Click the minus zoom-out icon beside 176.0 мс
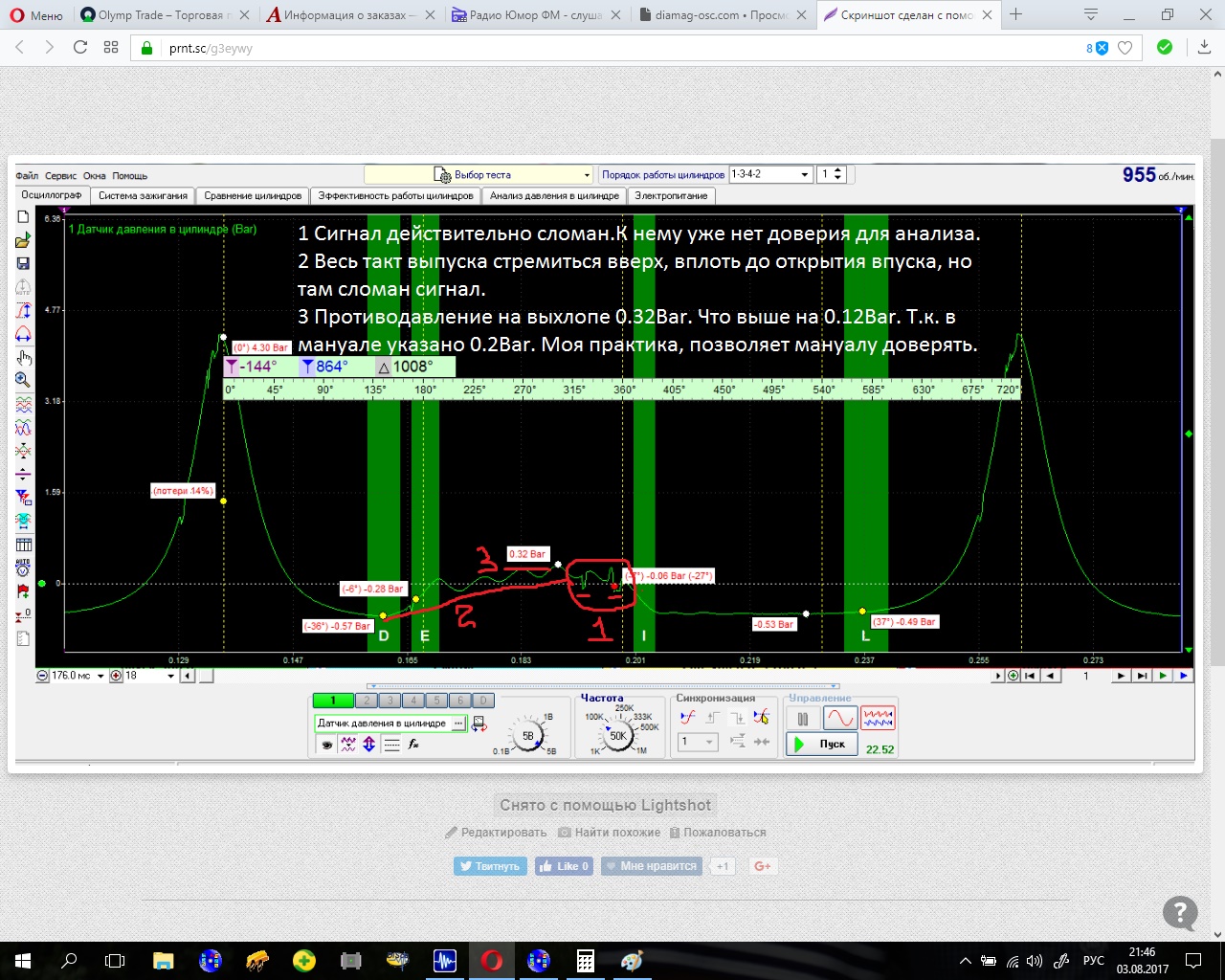The height and width of the screenshot is (980, 1225). (x=42, y=676)
